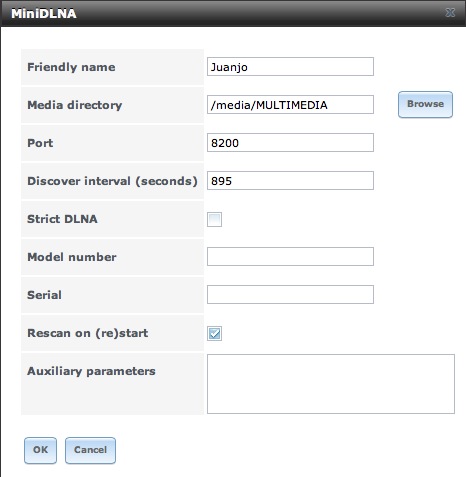466x477 pixels.
Task: Click the Browse button for media directory
Action: pyautogui.click(x=425, y=104)
